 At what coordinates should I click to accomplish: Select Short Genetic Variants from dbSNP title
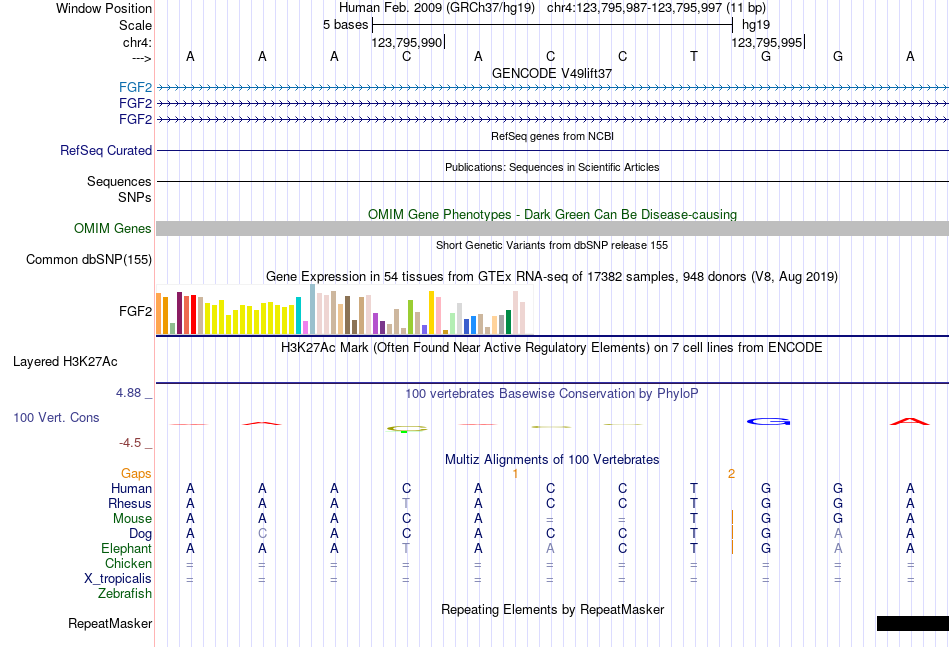click(x=552, y=245)
